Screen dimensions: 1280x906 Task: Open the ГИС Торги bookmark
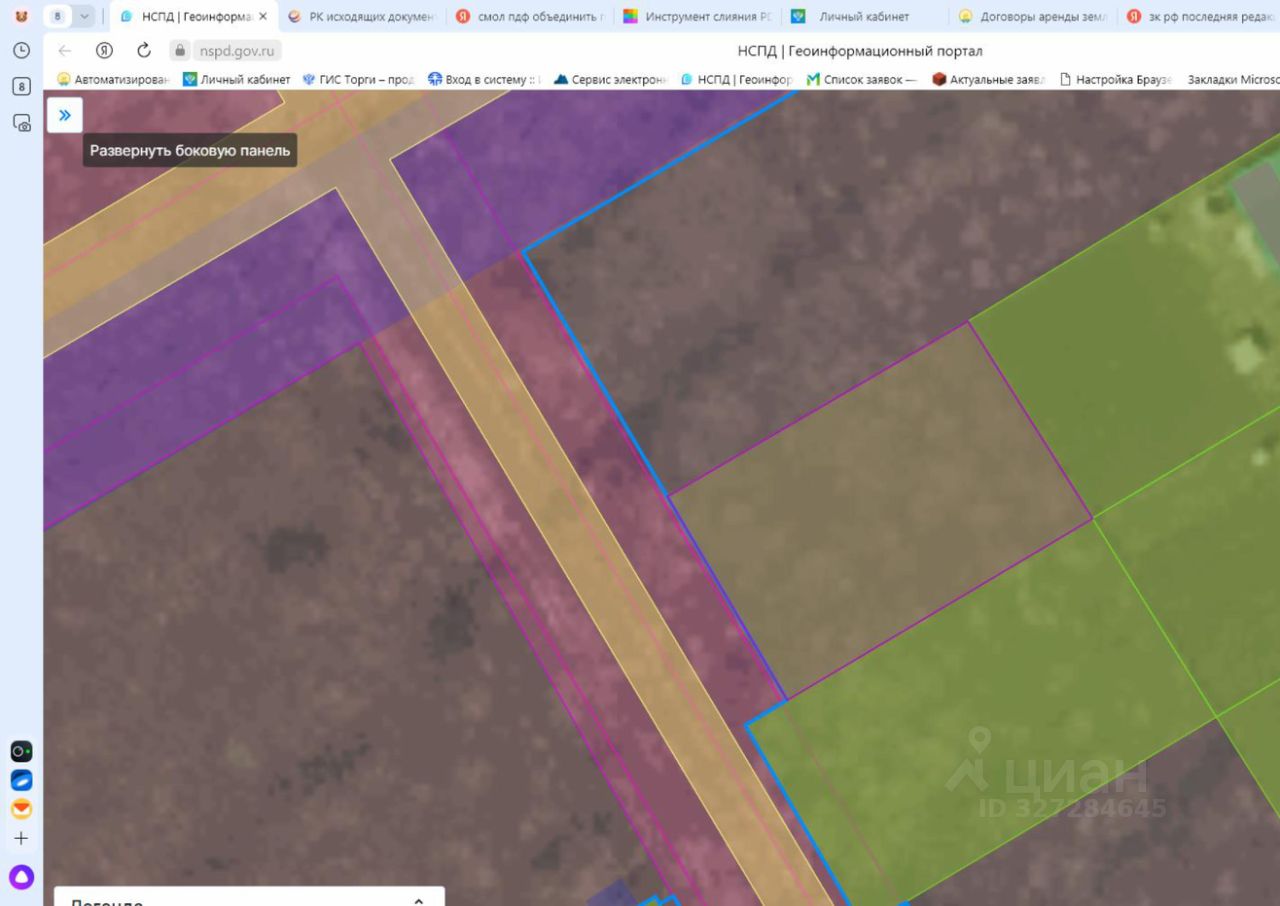(358, 80)
